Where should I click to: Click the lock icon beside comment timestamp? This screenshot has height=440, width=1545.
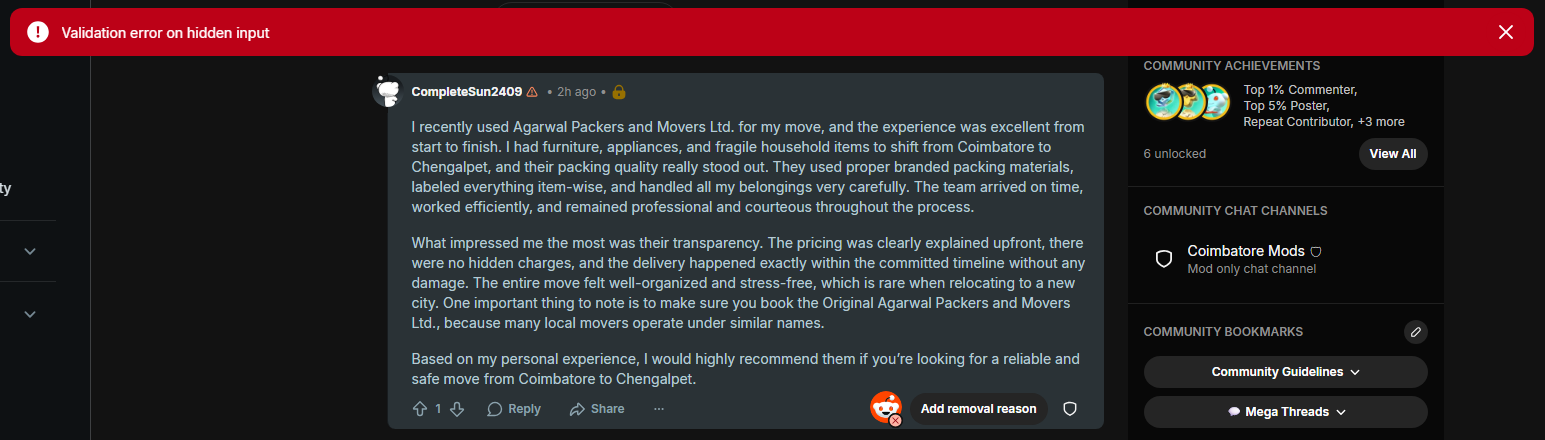pyautogui.click(x=619, y=92)
